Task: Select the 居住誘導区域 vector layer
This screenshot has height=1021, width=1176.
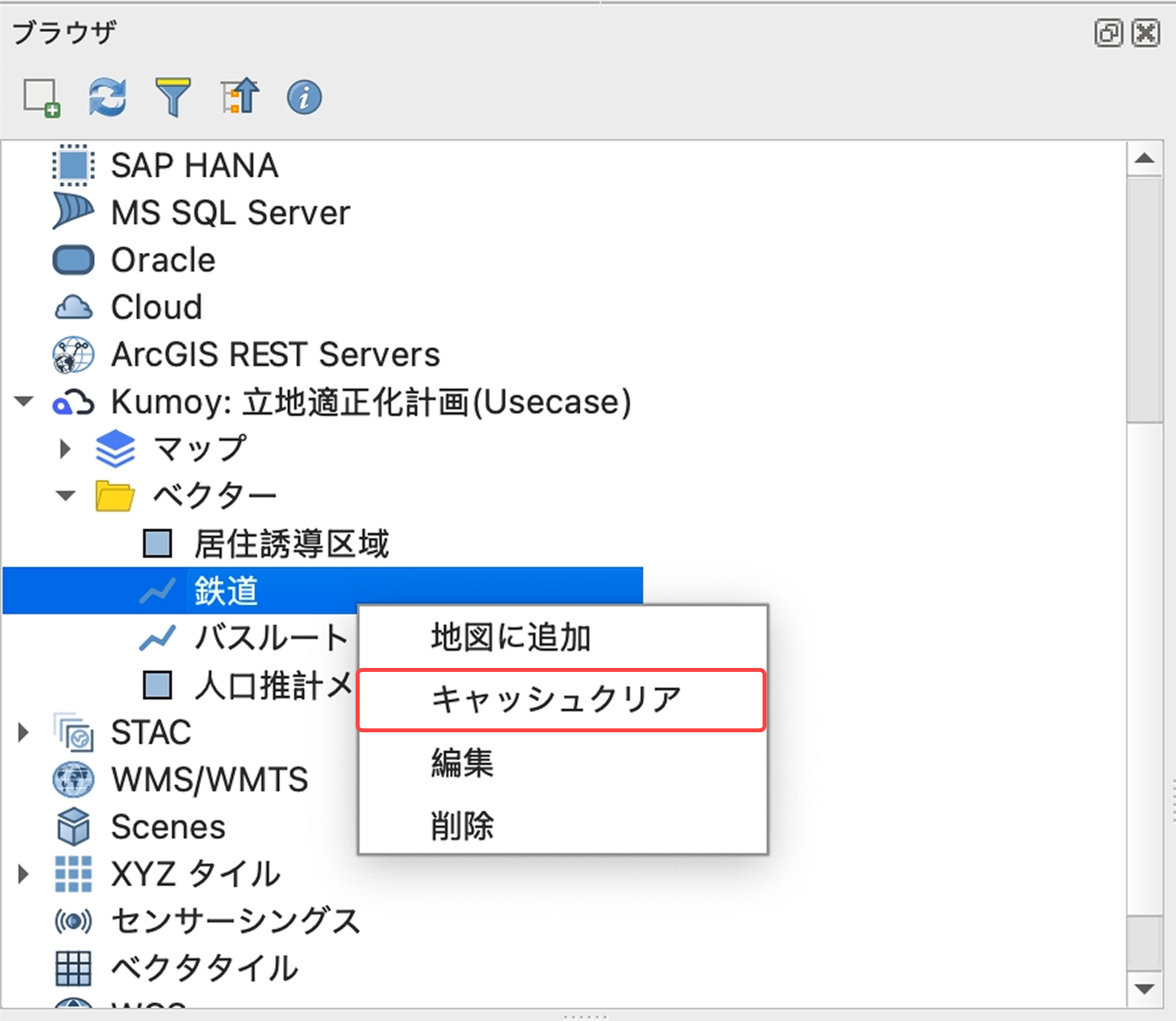Action: coord(291,543)
